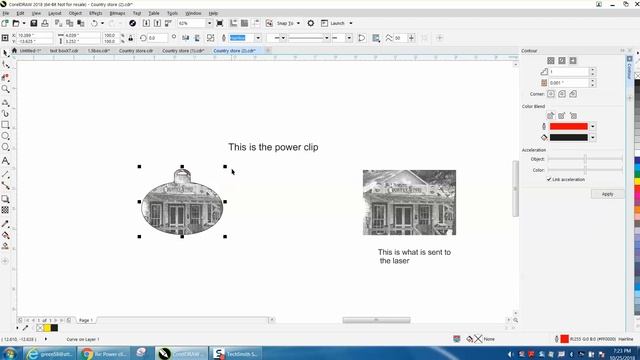Open the end arrowhead dropdown
Image resolution: width=640 pixels, height=360 pixels.
pyautogui.click(x=349, y=38)
